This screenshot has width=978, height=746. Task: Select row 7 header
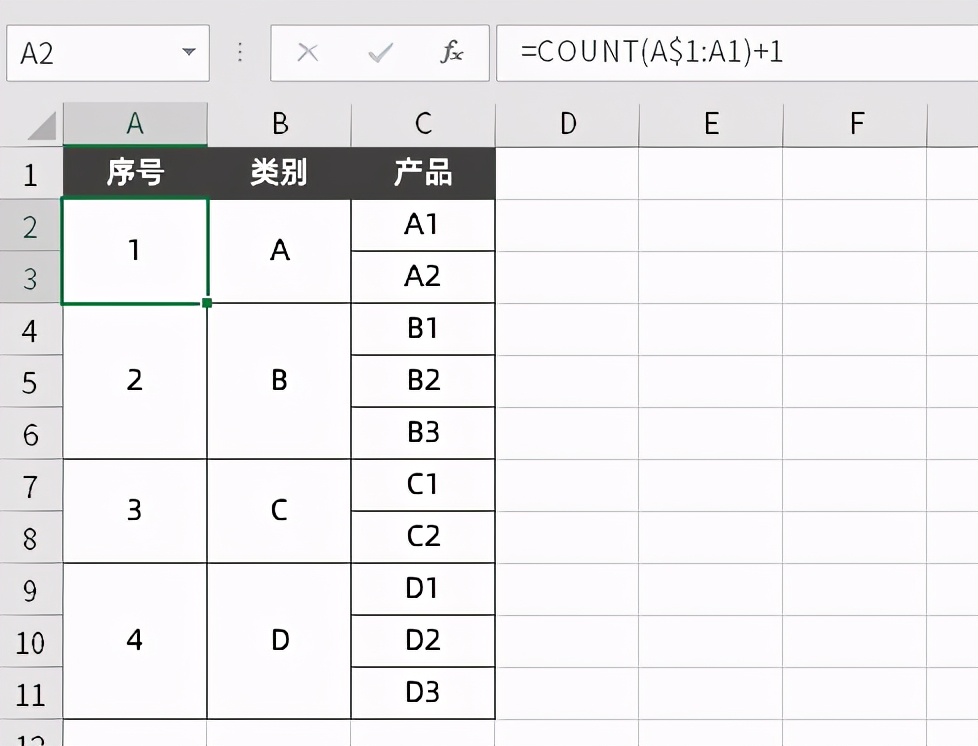tap(31, 486)
